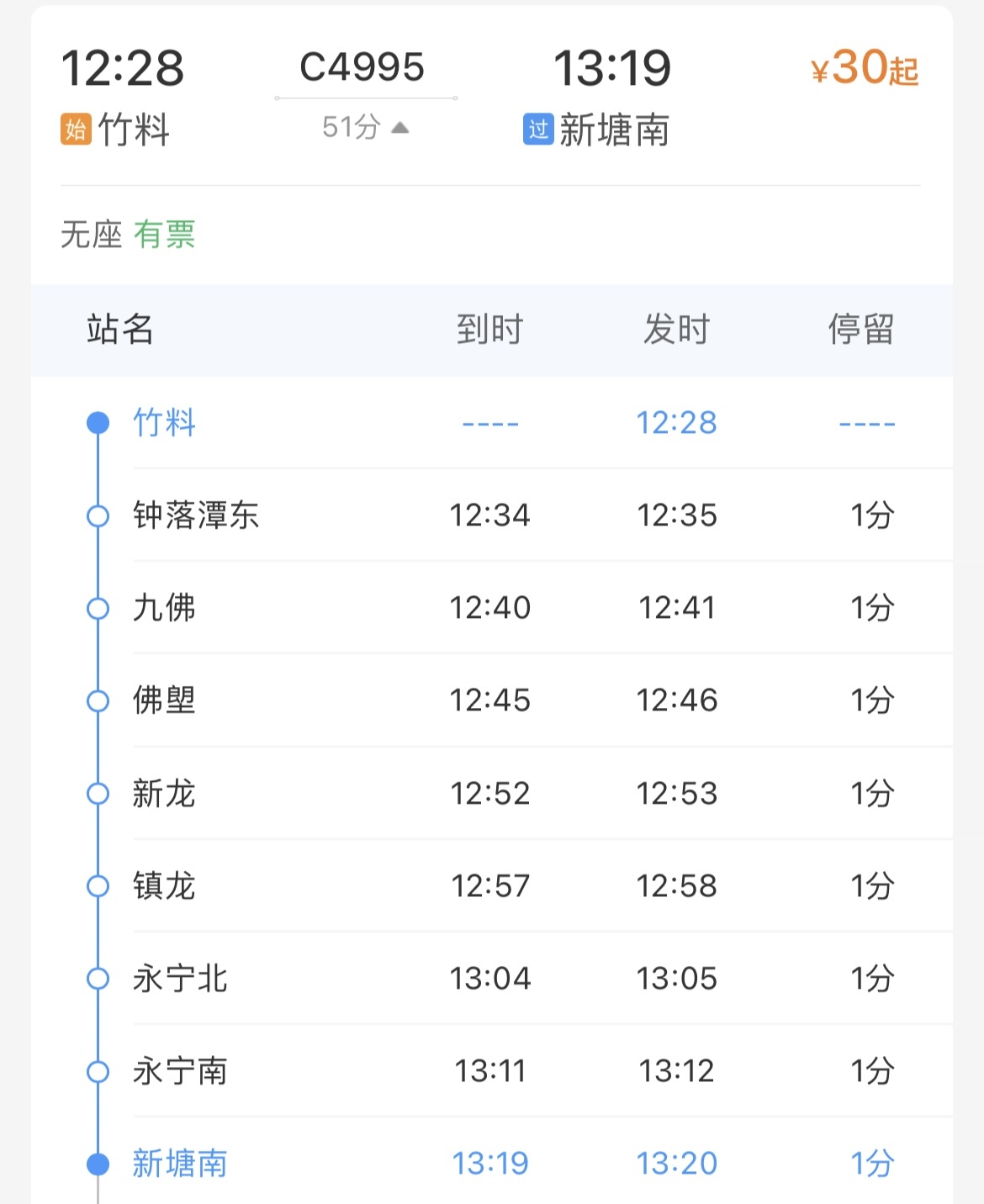The image size is (984, 1204).
Task: Tap departure station name 竹料 in header
Action: pos(135,130)
